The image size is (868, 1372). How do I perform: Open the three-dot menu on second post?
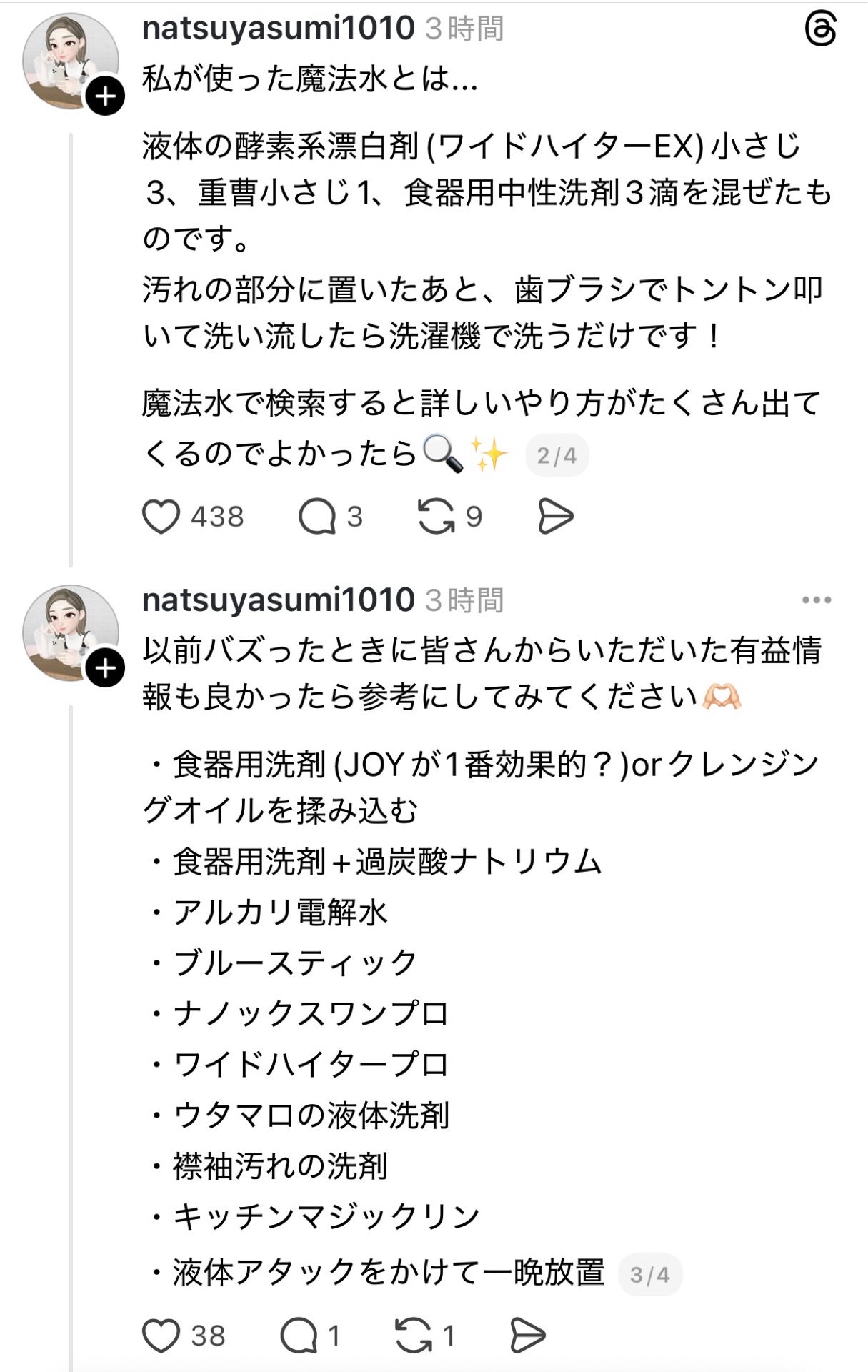817,600
